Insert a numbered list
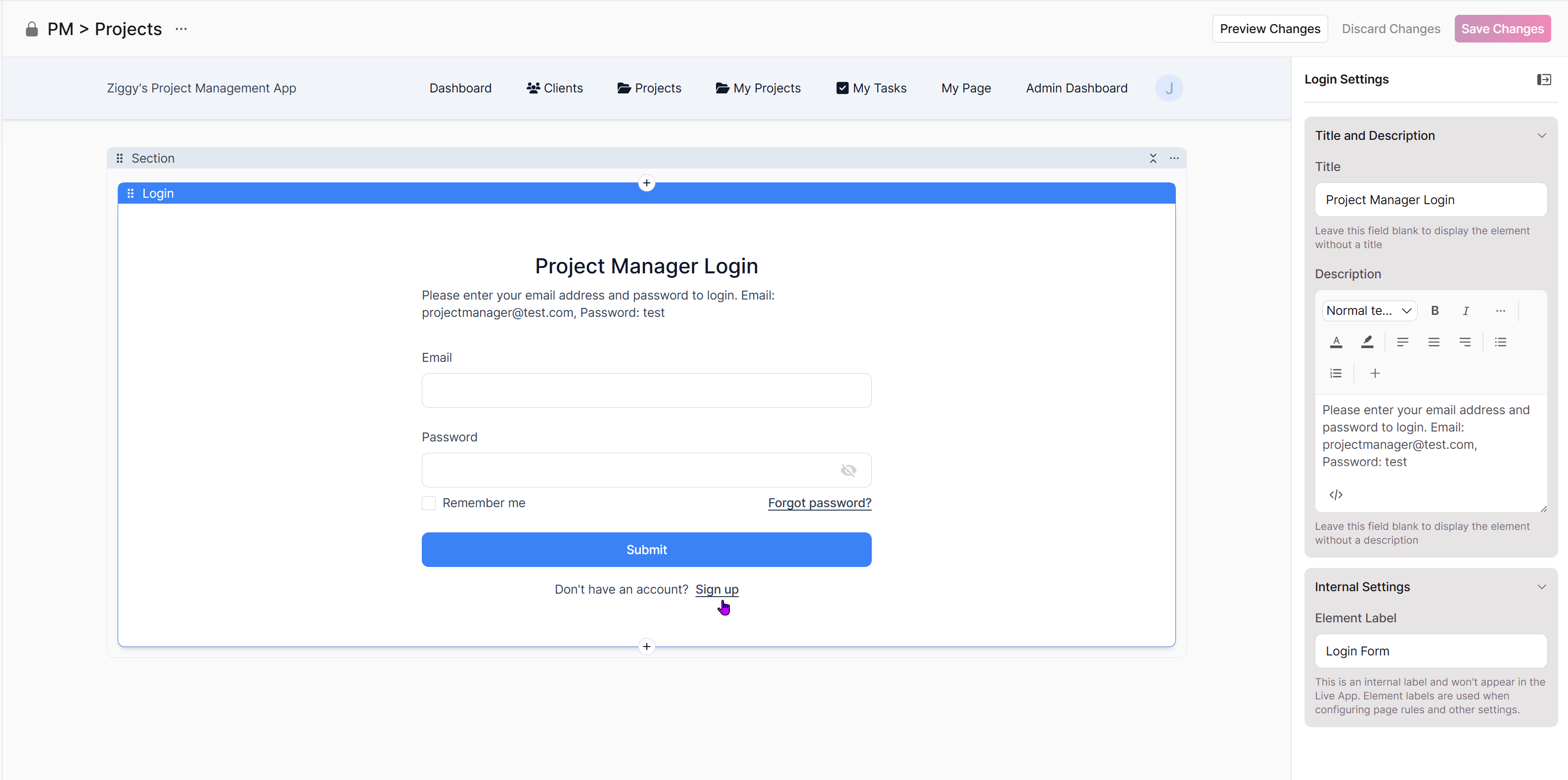This screenshot has height=780, width=1568. click(x=1336, y=373)
